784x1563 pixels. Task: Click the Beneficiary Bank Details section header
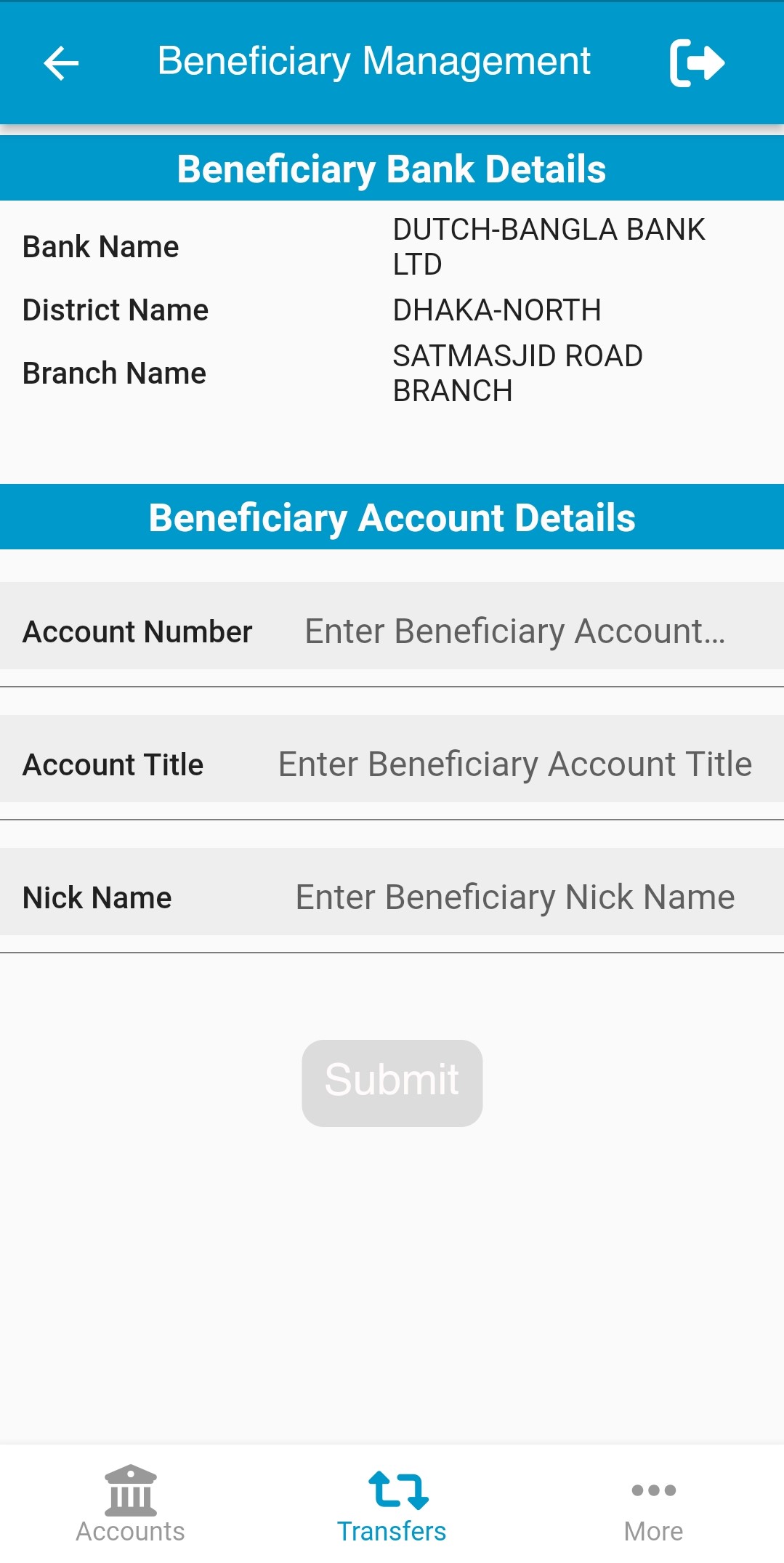click(x=392, y=169)
